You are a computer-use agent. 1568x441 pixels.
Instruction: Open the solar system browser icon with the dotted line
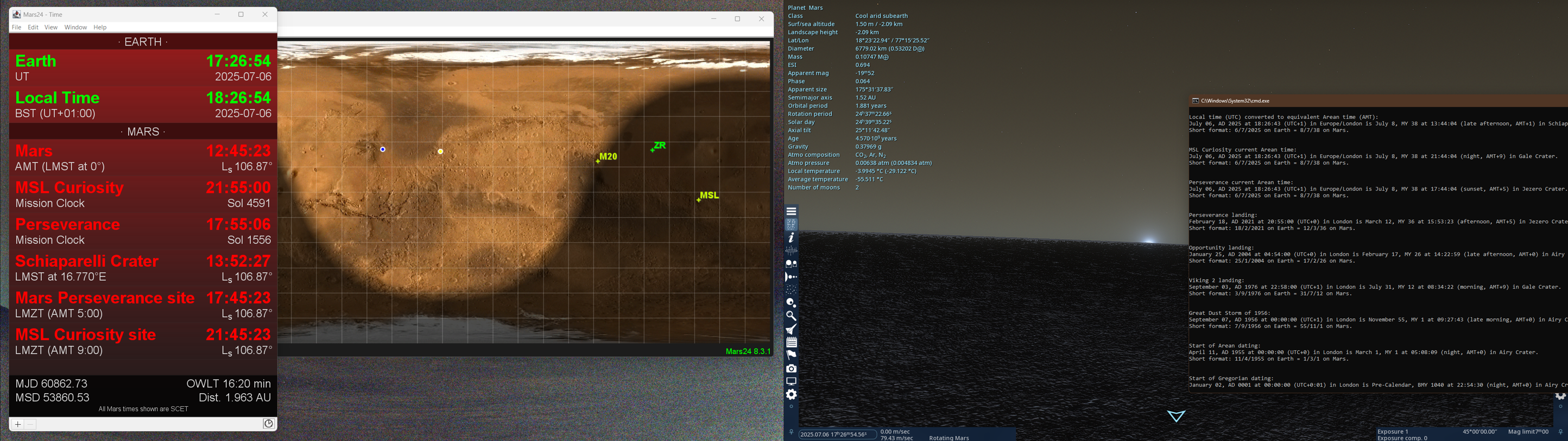tap(791, 276)
